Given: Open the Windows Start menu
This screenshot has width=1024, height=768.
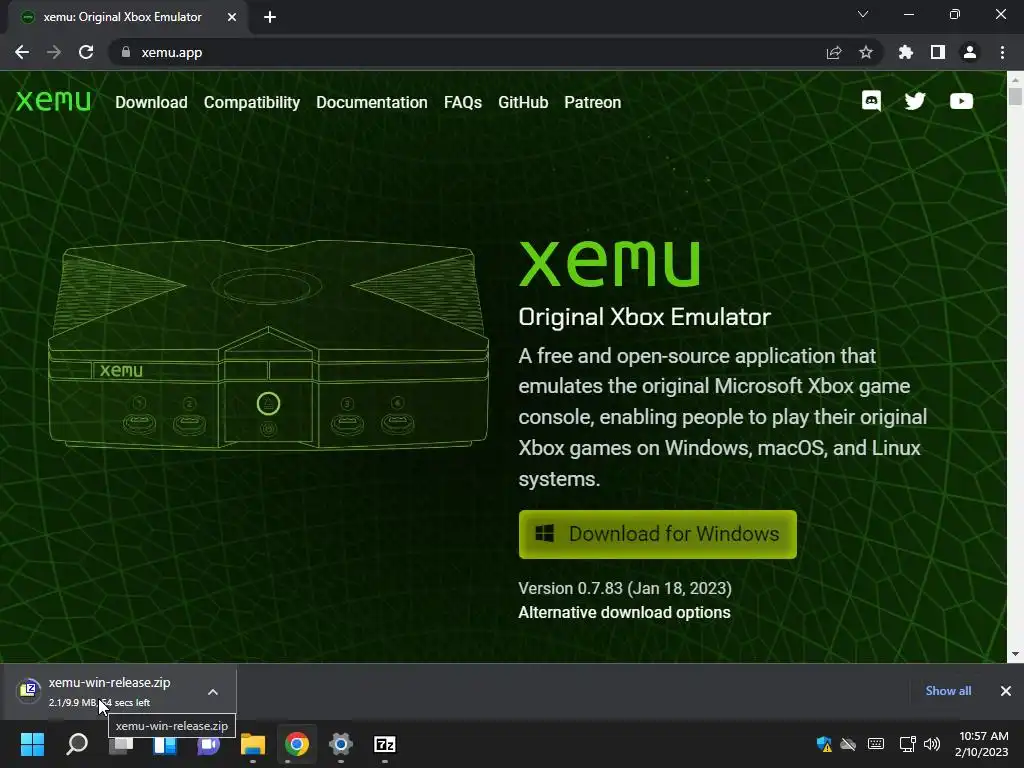Looking at the screenshot, I should 32,744.
